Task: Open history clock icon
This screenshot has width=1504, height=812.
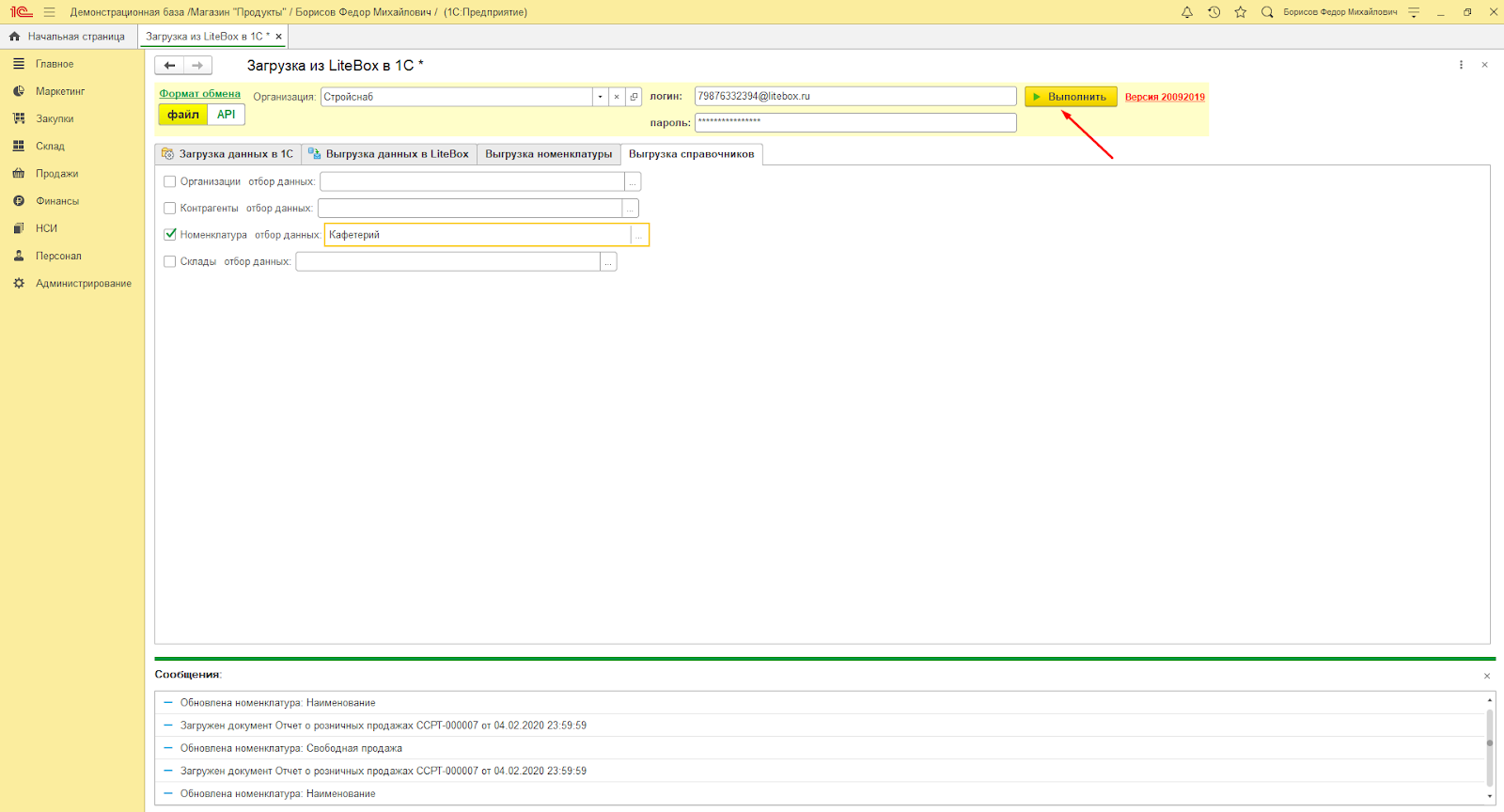Action: [x=1214, y=12]
